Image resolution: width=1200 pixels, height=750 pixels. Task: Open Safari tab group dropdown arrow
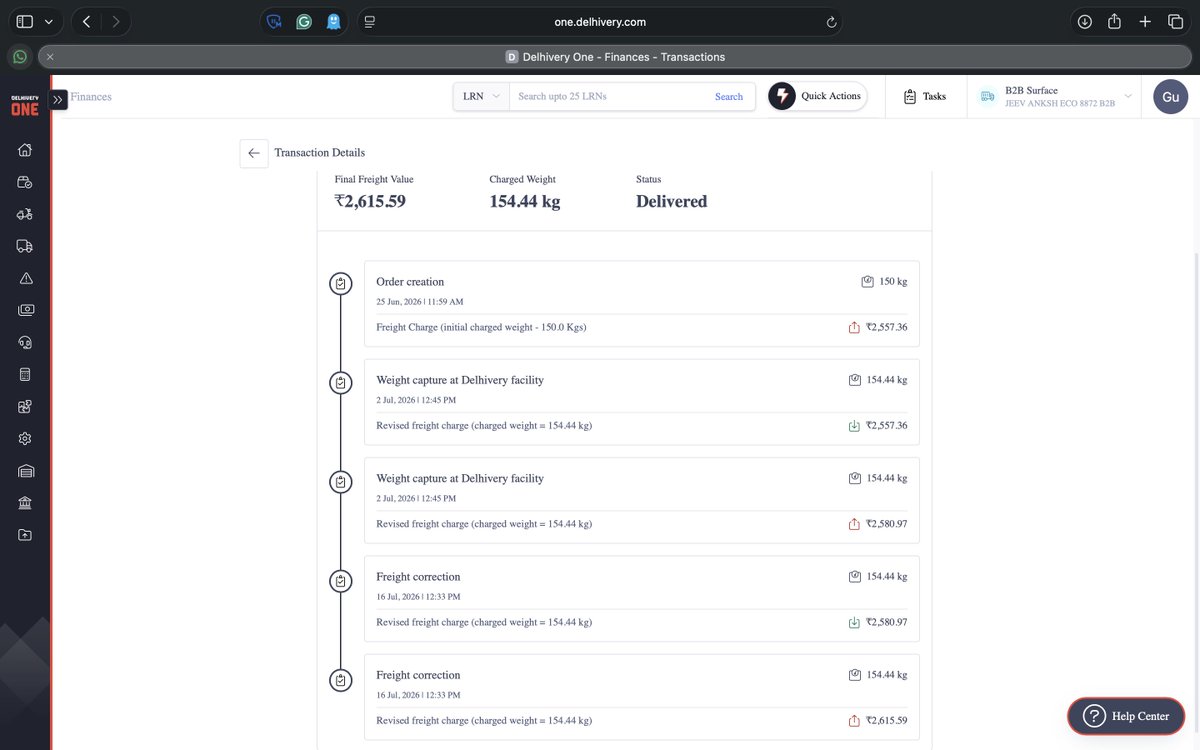click(48, 21)
